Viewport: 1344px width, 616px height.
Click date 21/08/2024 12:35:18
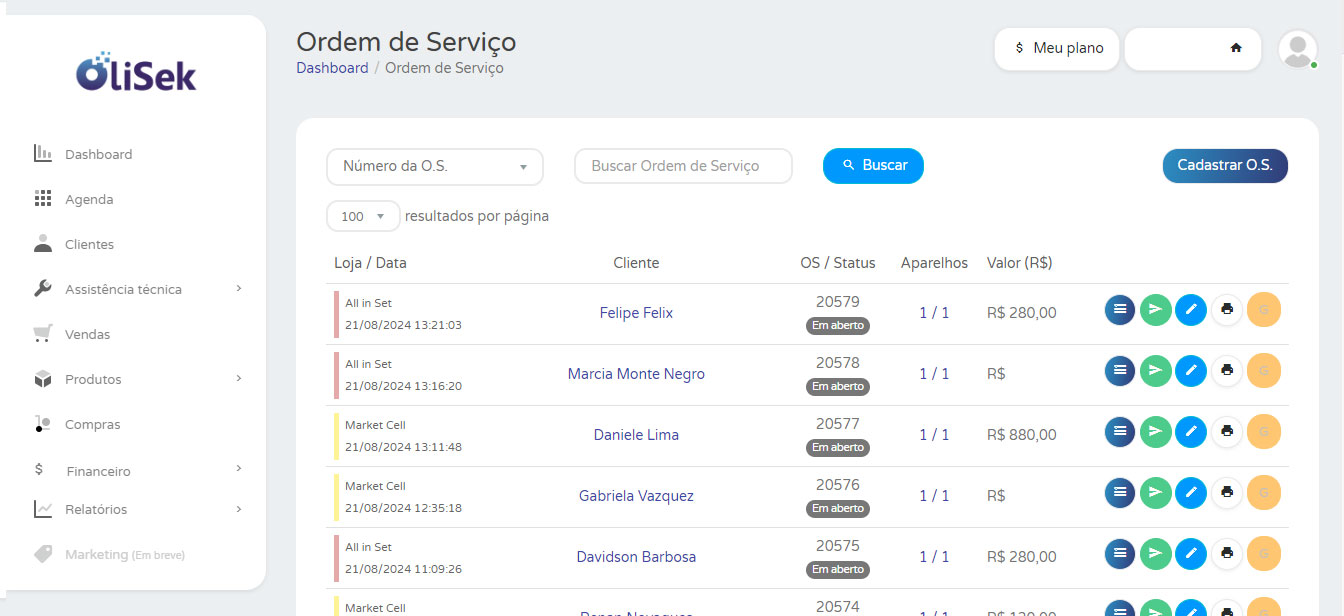[x=403, y=508]
